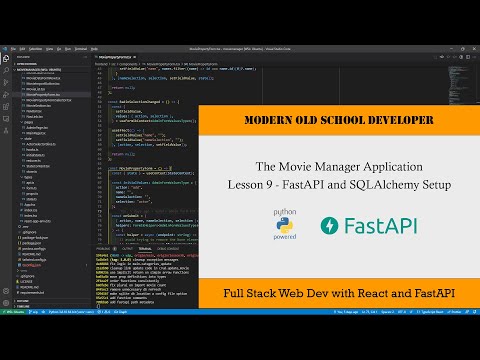480x360 pixels.
Task: Open Git Graph from the status bar
Action: pyautogui.click(x=121, y=312)
